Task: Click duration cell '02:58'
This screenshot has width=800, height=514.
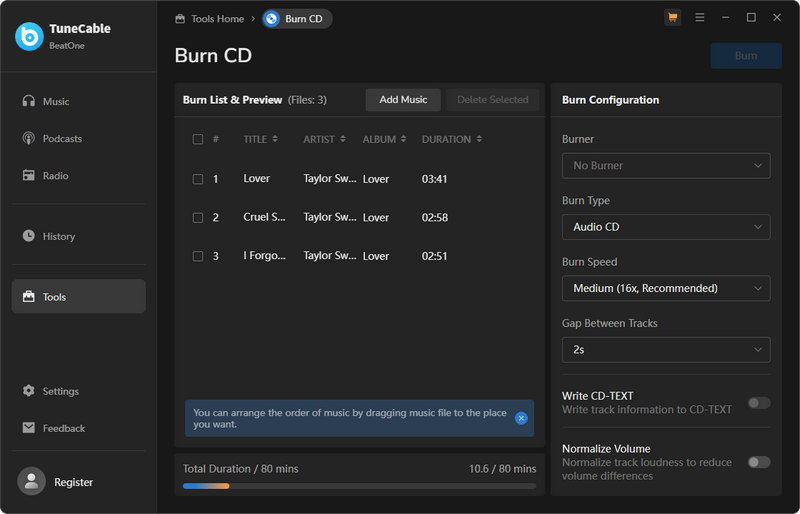Action: [x=435, y=217]
